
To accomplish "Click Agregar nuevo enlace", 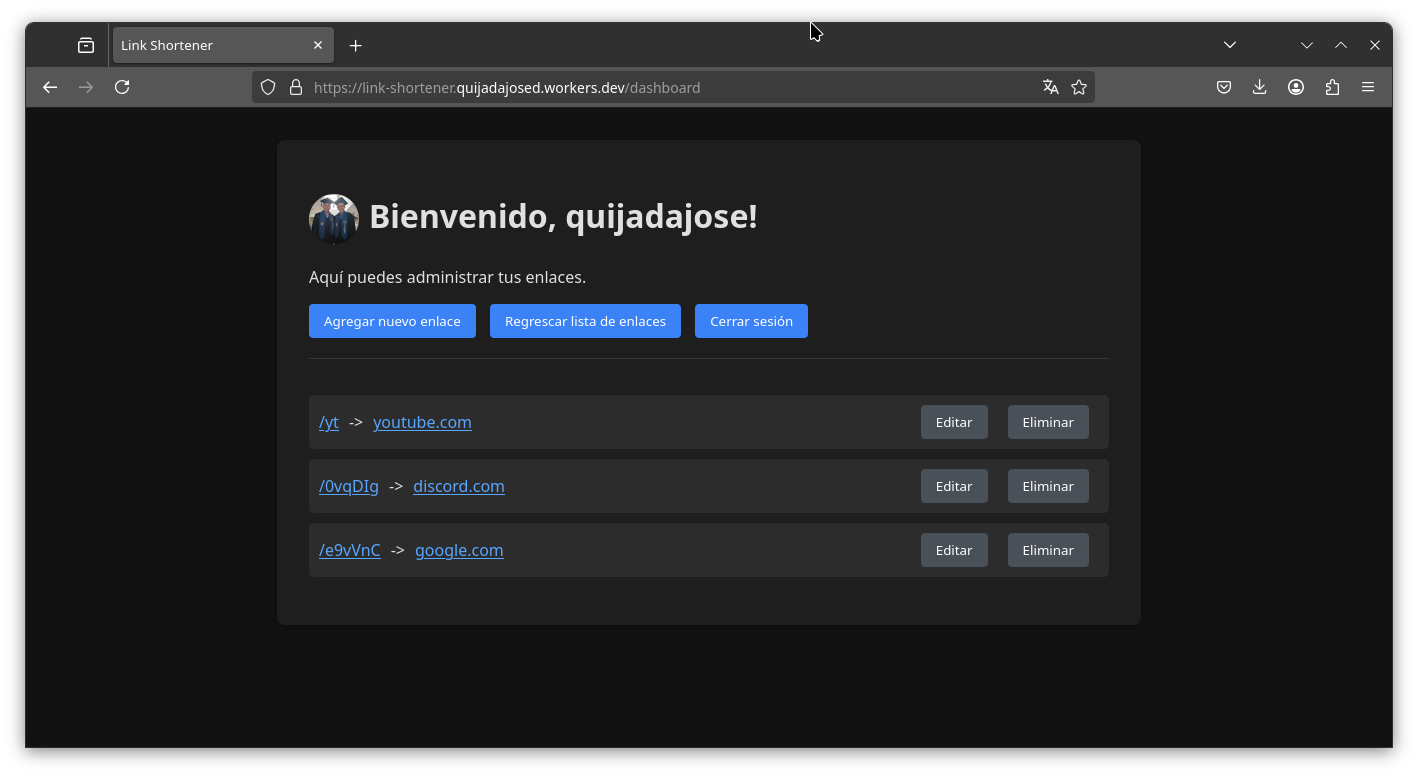I will pyautogui.click(x=392, y=321).
